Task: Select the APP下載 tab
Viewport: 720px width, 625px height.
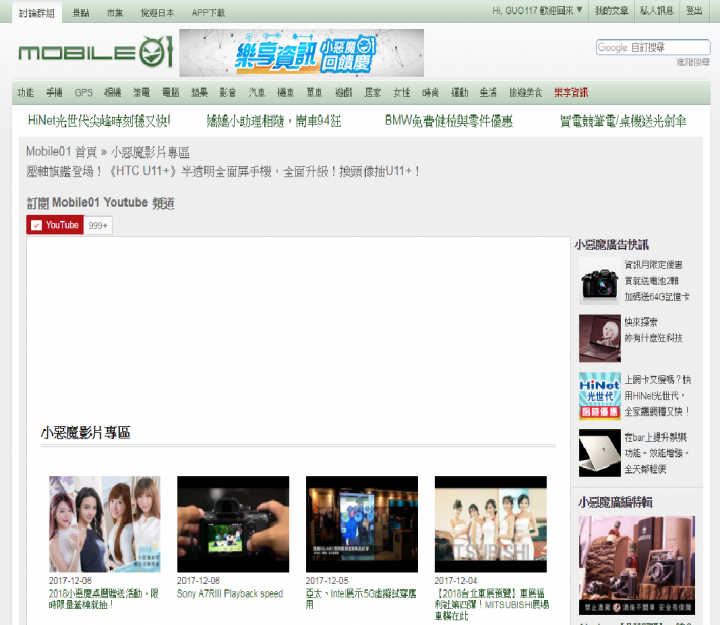Action: [x=208, y=13]
